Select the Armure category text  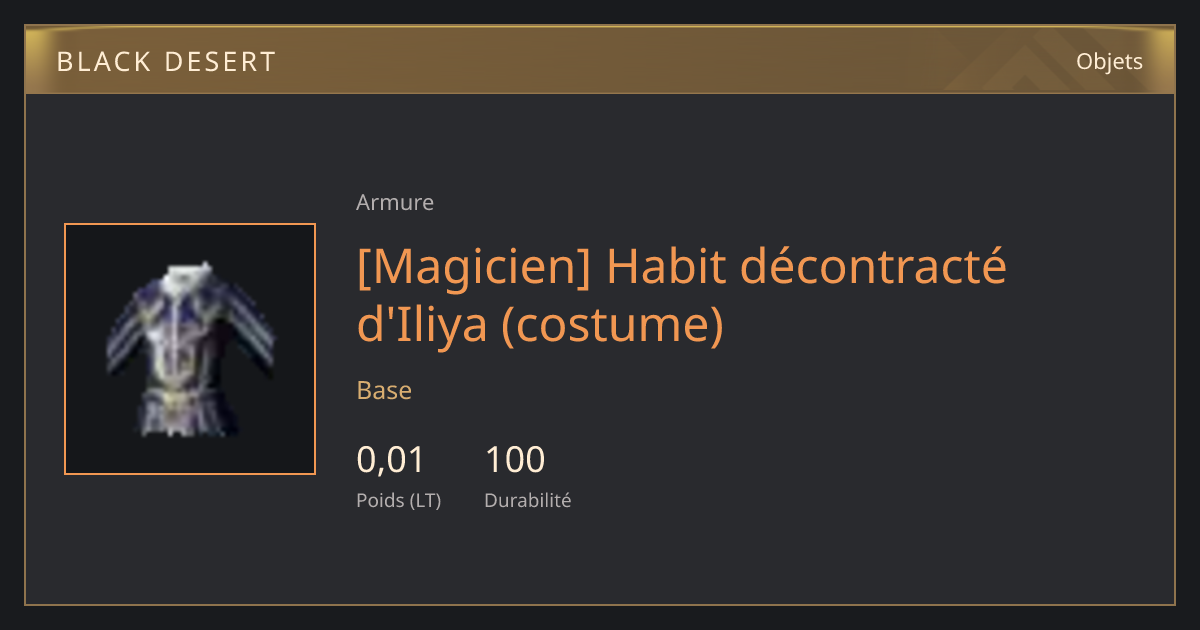click(x=395, y=203)
